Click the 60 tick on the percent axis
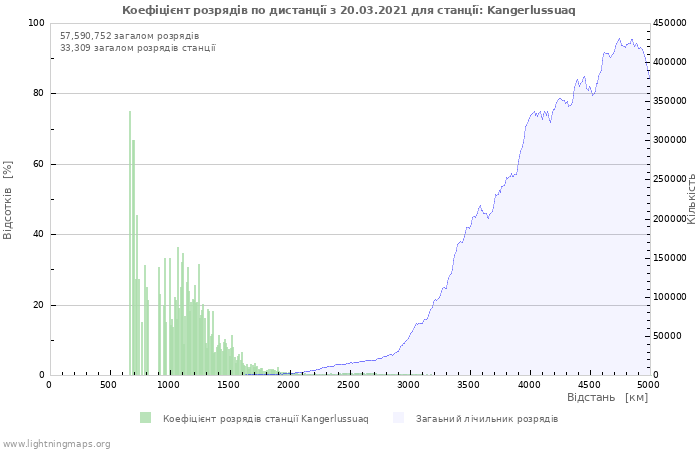Screen dimensions: 700x450 click(x=38, y=164)
